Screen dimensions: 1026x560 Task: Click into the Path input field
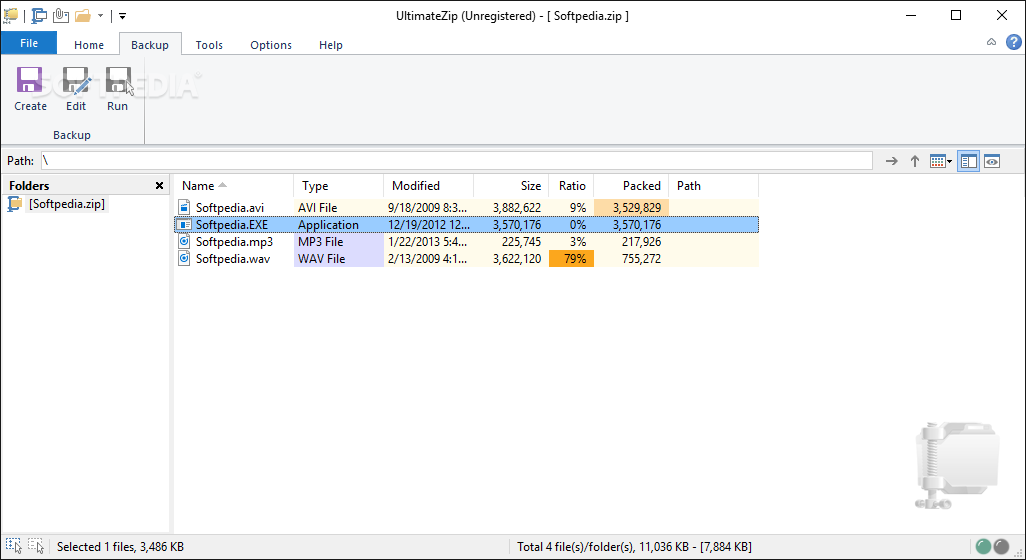457,161
